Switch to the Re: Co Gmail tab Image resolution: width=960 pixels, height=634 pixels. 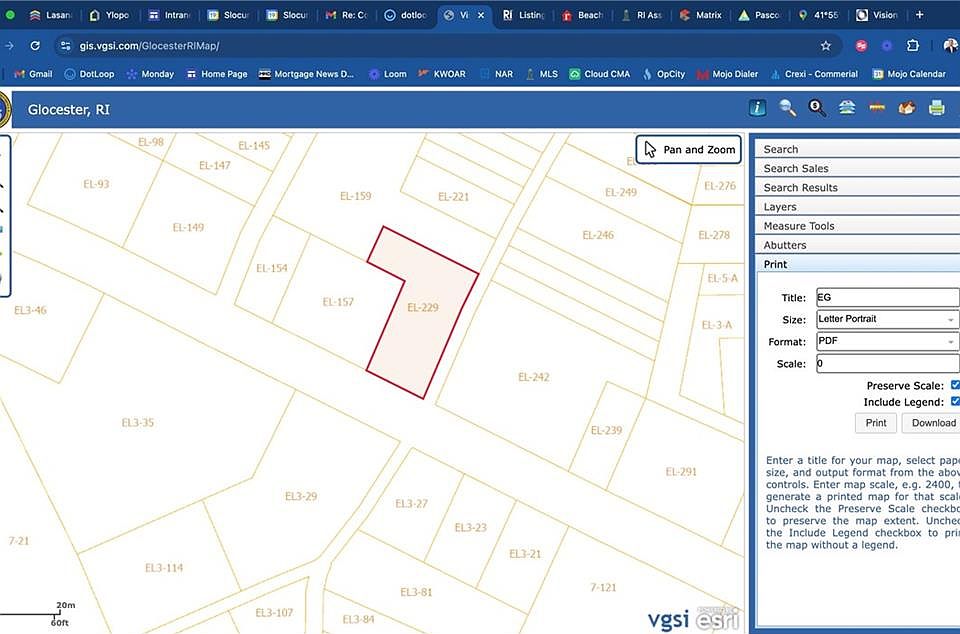pyautogui.click(x=347, y=15)
